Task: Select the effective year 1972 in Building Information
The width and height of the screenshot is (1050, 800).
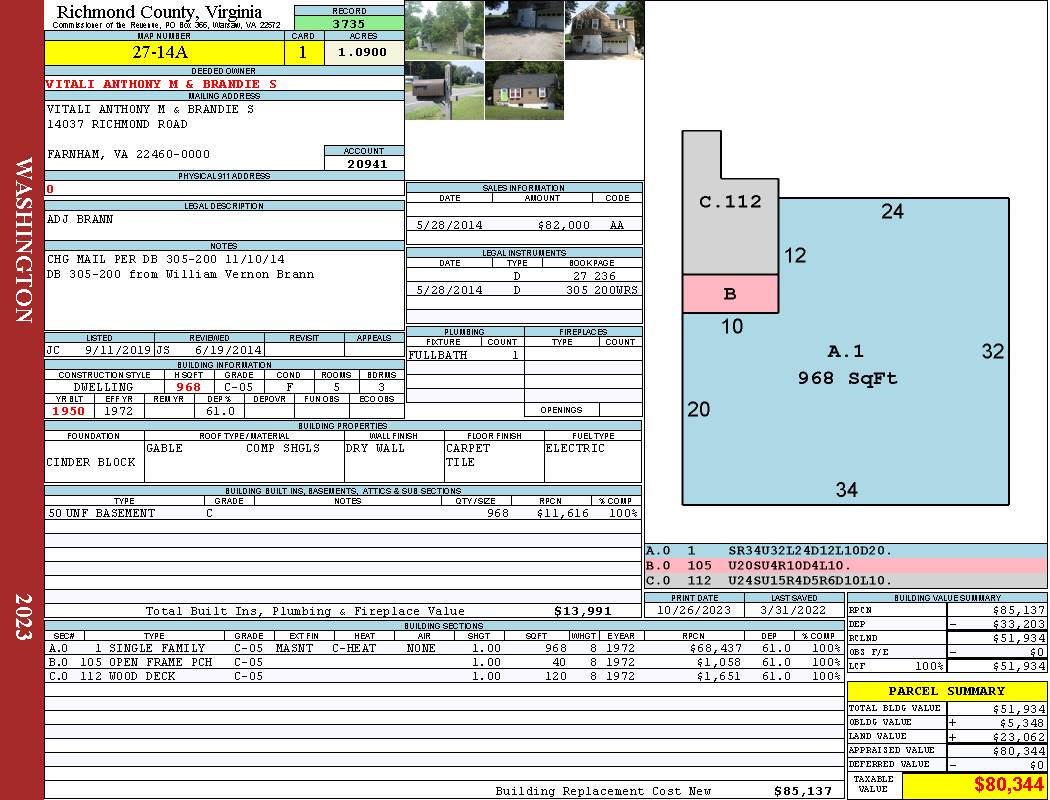Action: click(119, 411)
